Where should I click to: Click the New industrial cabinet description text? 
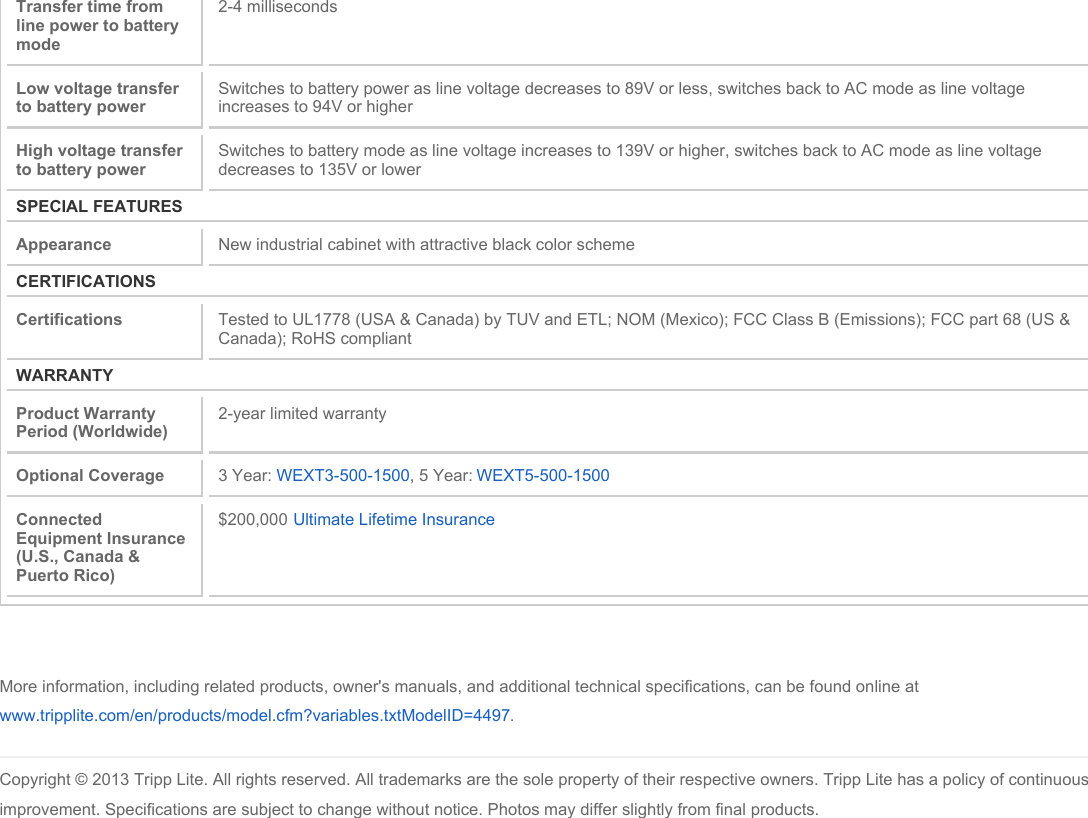(426, 245)
